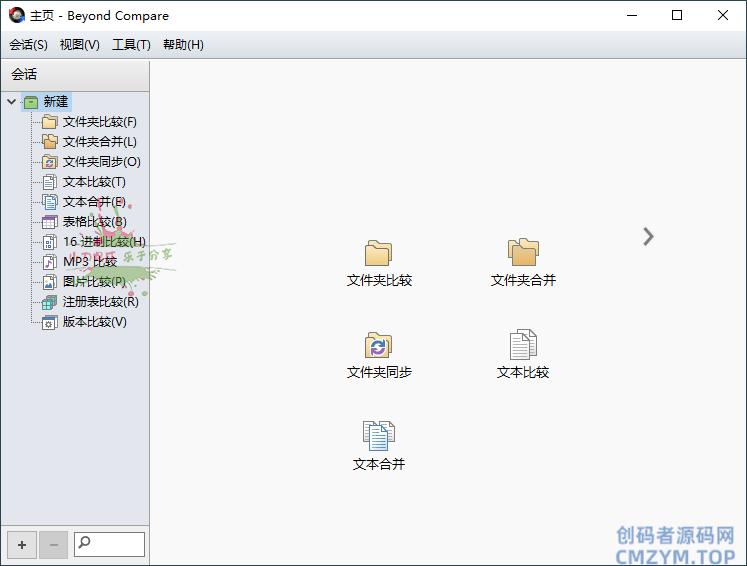Select 16 进制比较(H) in sidebar
The height and width of the screenshot is (566, 747).
click(x=103, y=242)
